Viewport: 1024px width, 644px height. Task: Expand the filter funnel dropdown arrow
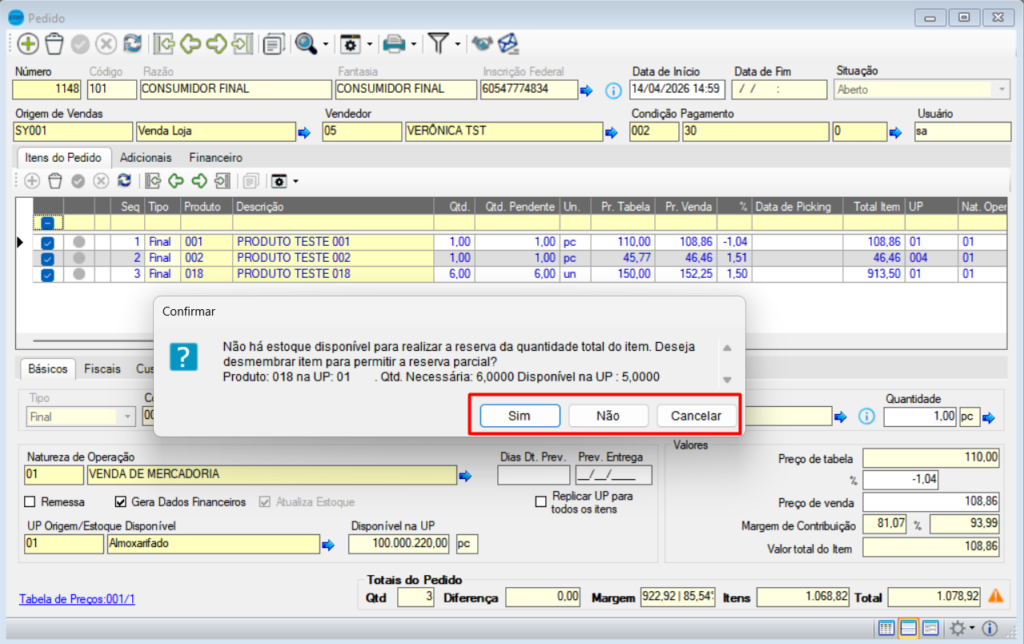(458, 43)
